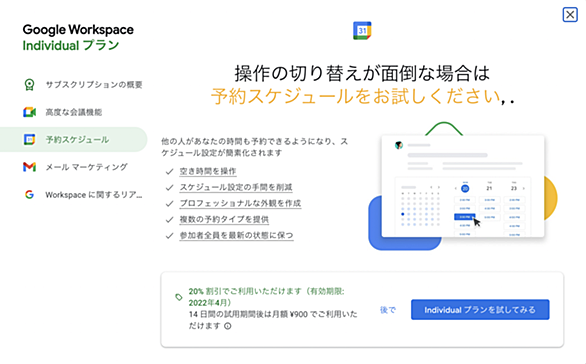Click the 後で link
The height and width of the screenshot is (364, 586).
click(388, 310)
